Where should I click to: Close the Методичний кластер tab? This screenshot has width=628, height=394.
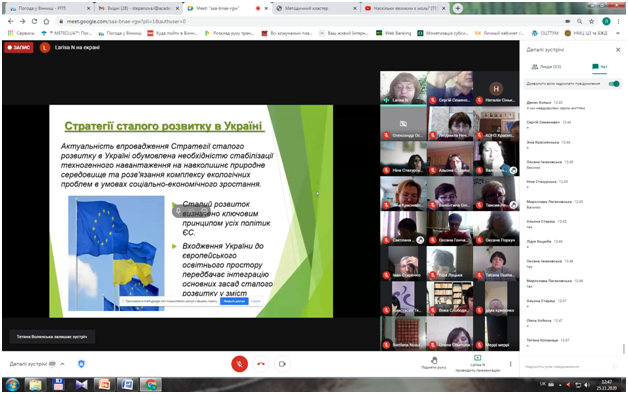355,8
